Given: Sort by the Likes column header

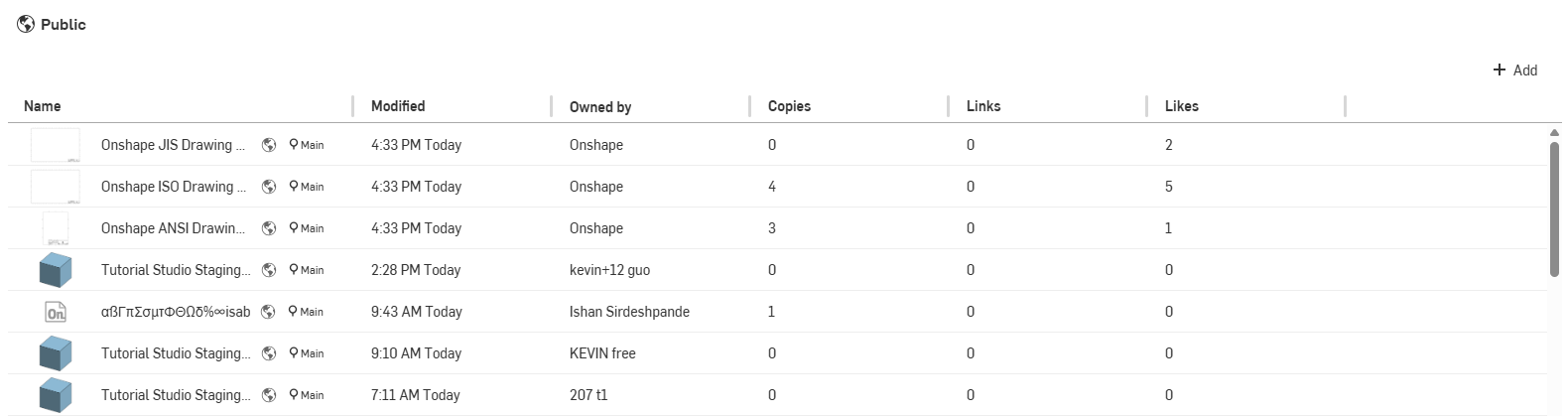Looking at the screenshot, I should pos(1181,106).
